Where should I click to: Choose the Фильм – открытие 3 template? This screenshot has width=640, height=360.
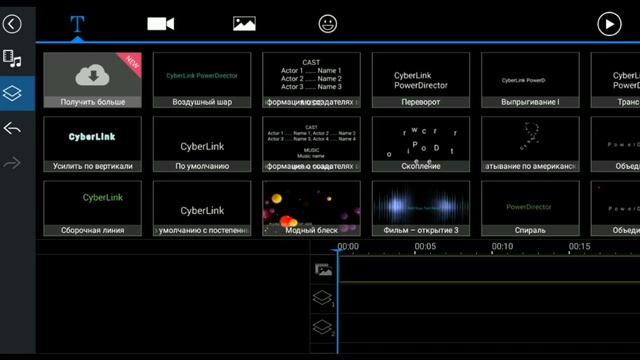click(x=421, y=208)
